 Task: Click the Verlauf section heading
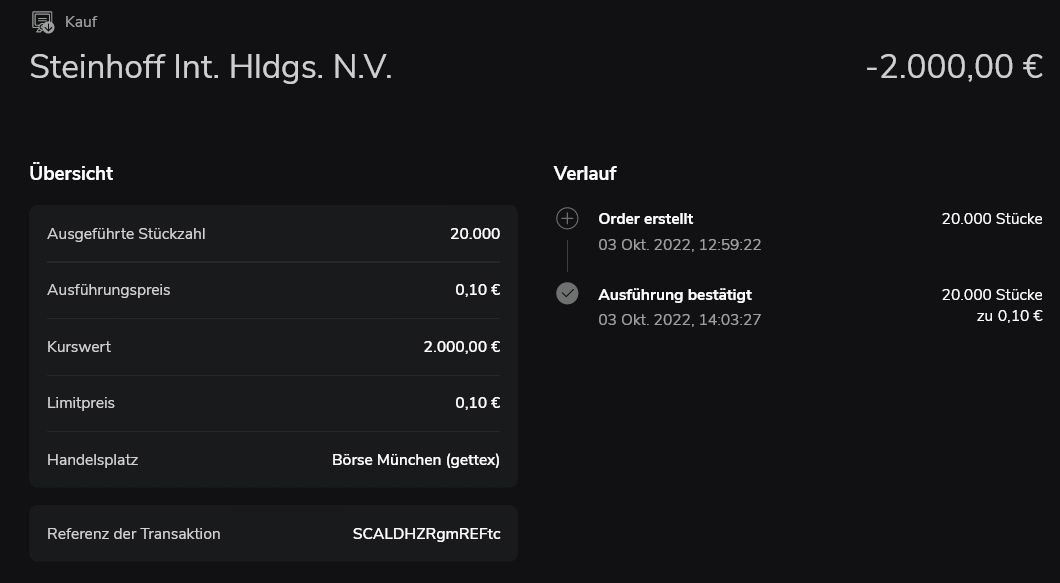point(585,173)
